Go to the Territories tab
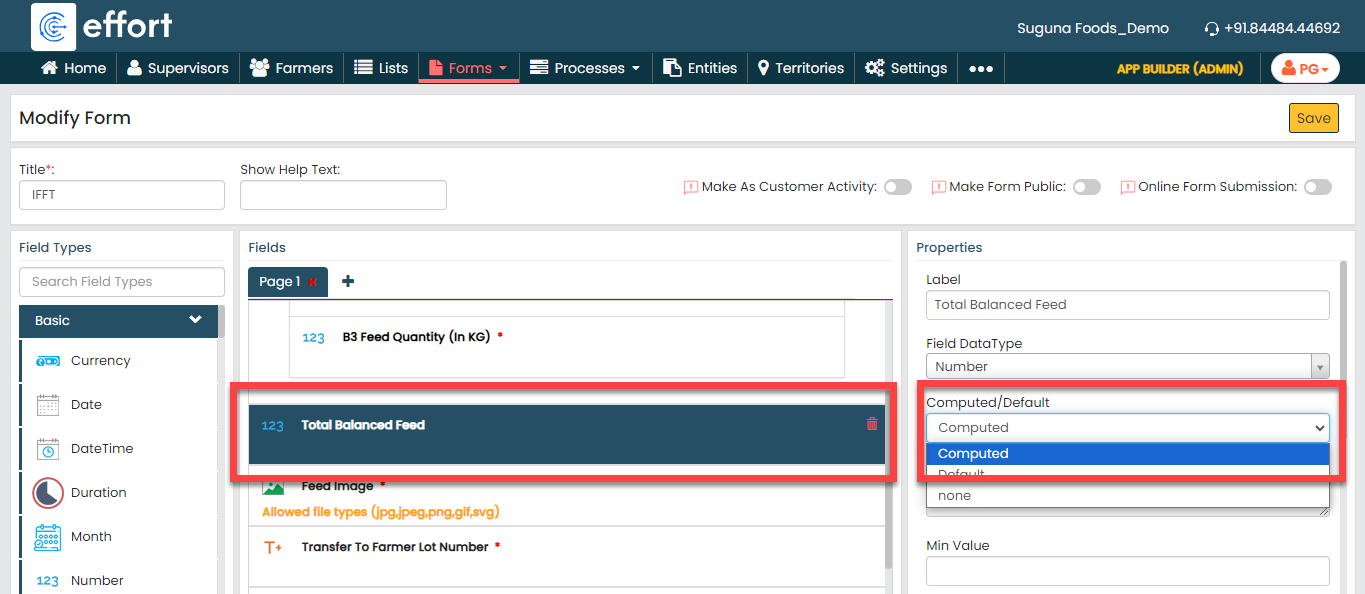 (800, 68)
